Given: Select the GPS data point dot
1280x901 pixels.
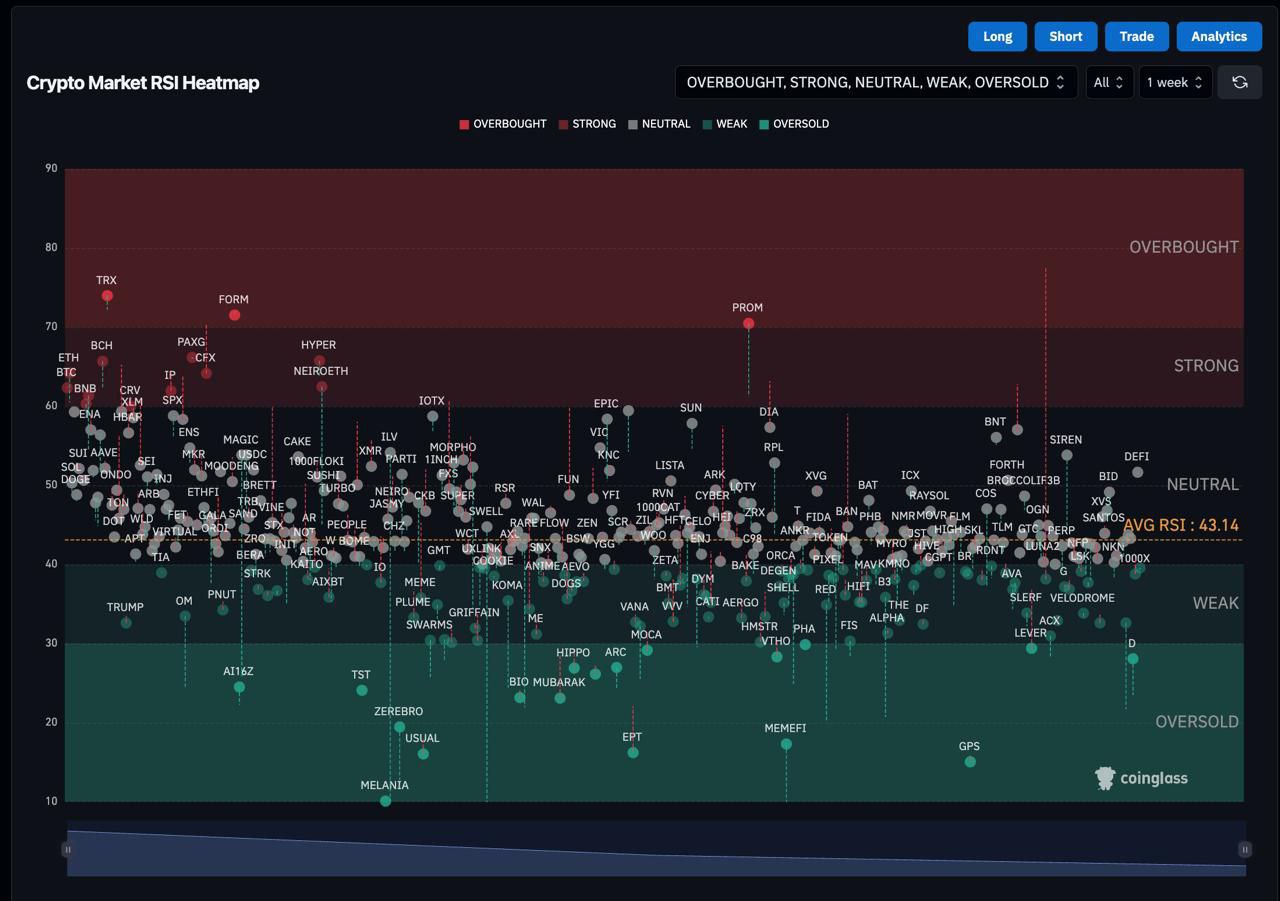Looking at the screenshot, I should click(x=969, y=762).
